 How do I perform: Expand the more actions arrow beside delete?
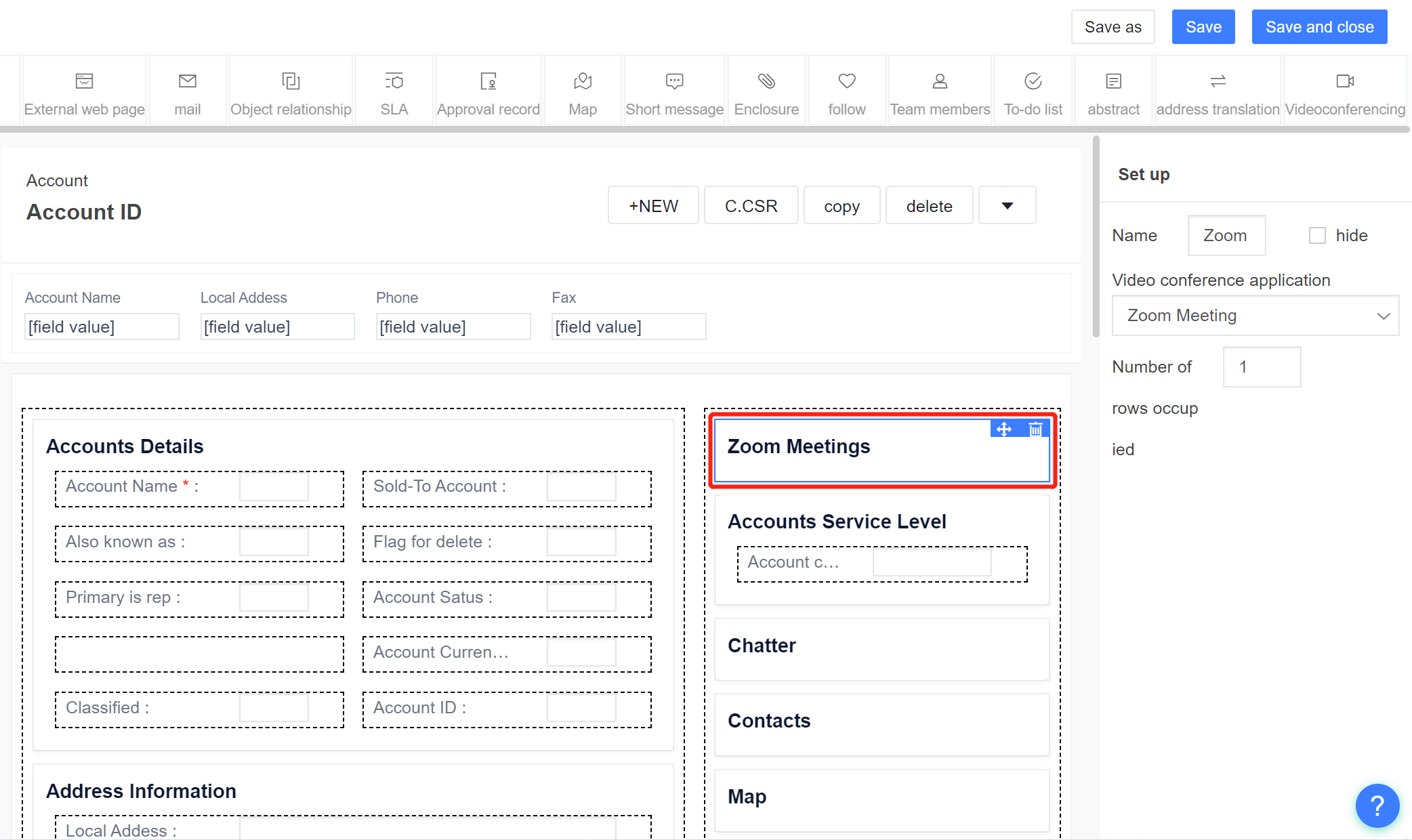[1008, 205]
